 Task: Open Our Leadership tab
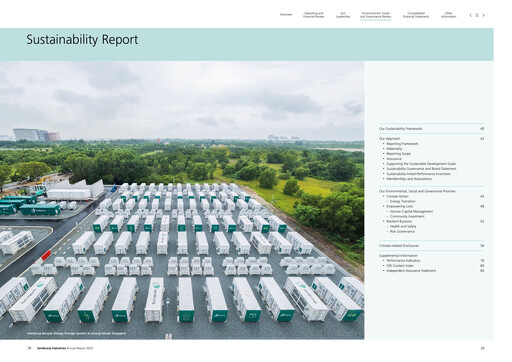343,15
